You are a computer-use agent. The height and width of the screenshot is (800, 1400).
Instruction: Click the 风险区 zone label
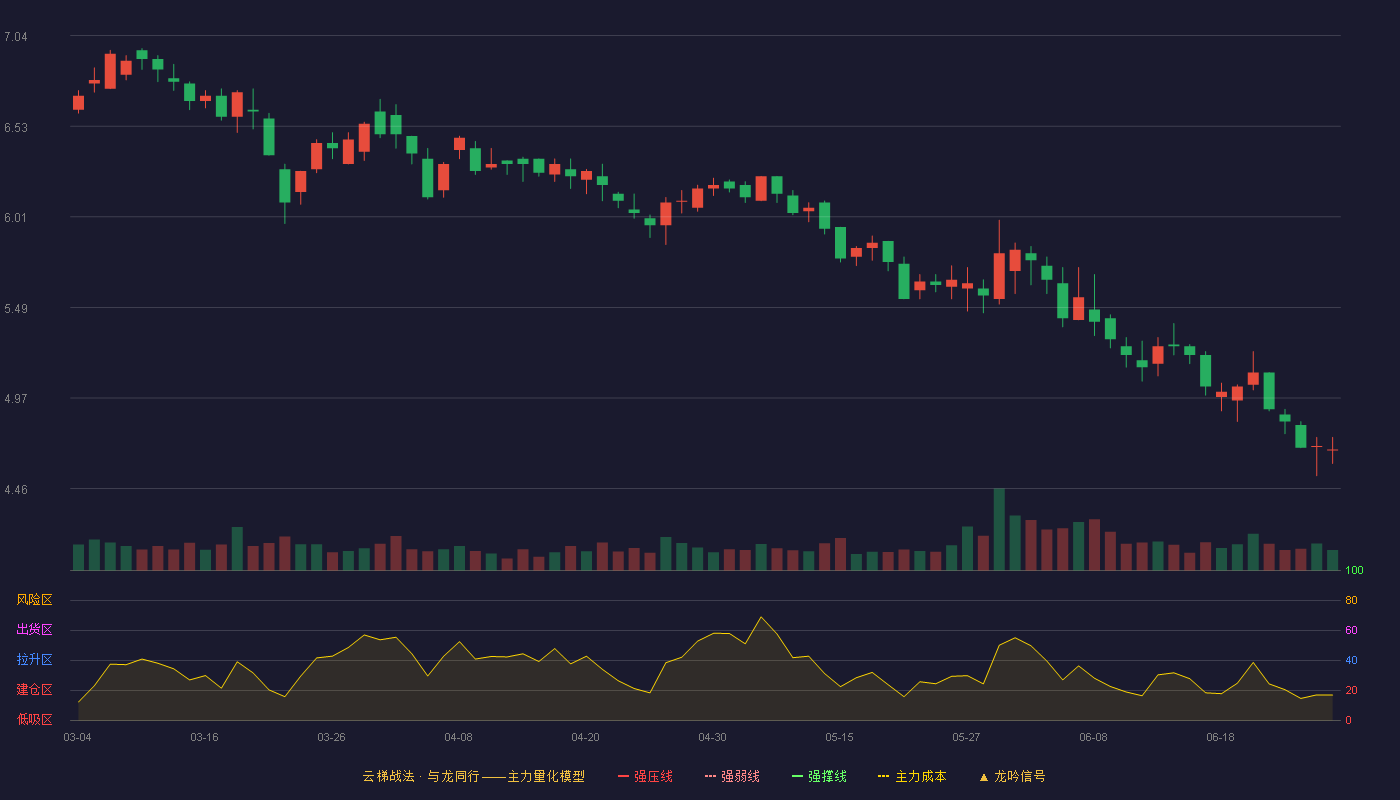[x=34, y=600]
